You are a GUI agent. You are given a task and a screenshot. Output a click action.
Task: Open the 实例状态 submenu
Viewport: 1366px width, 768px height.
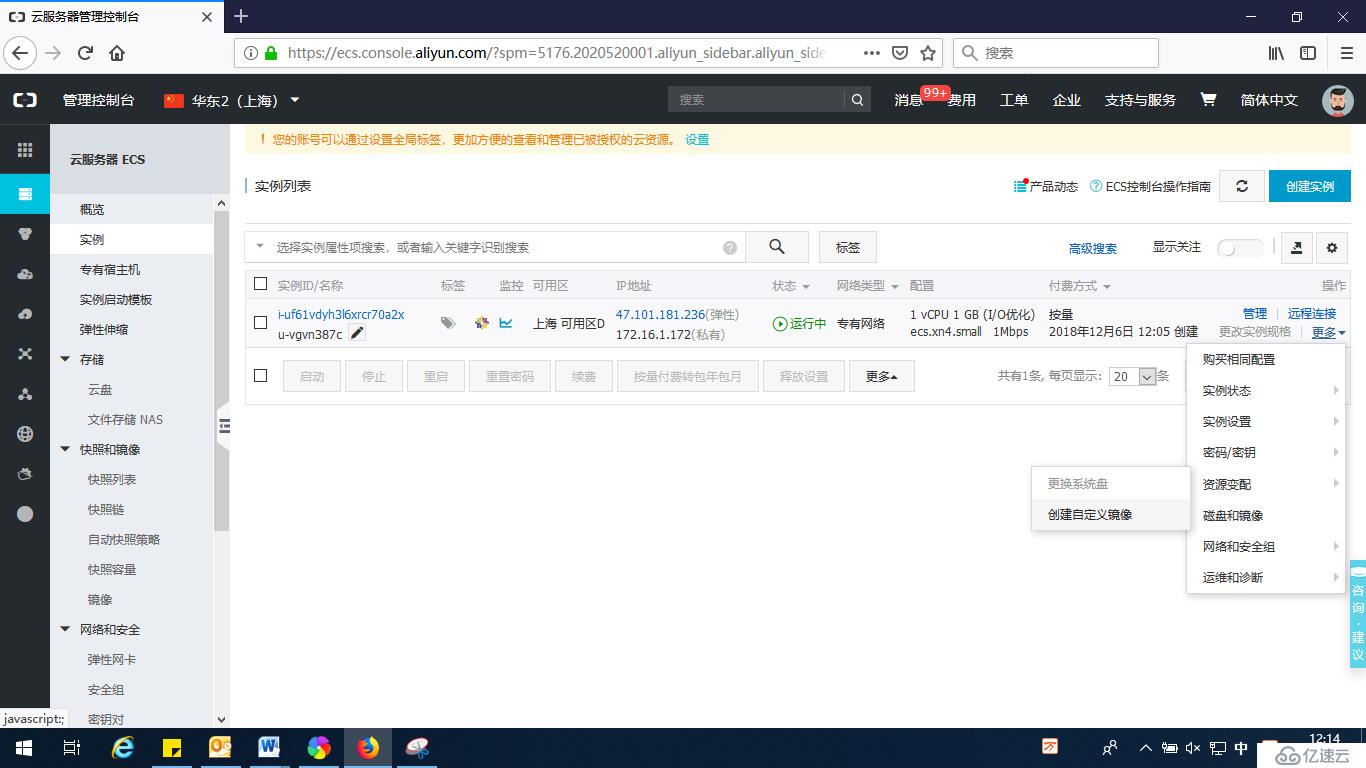click(1266, 391)
